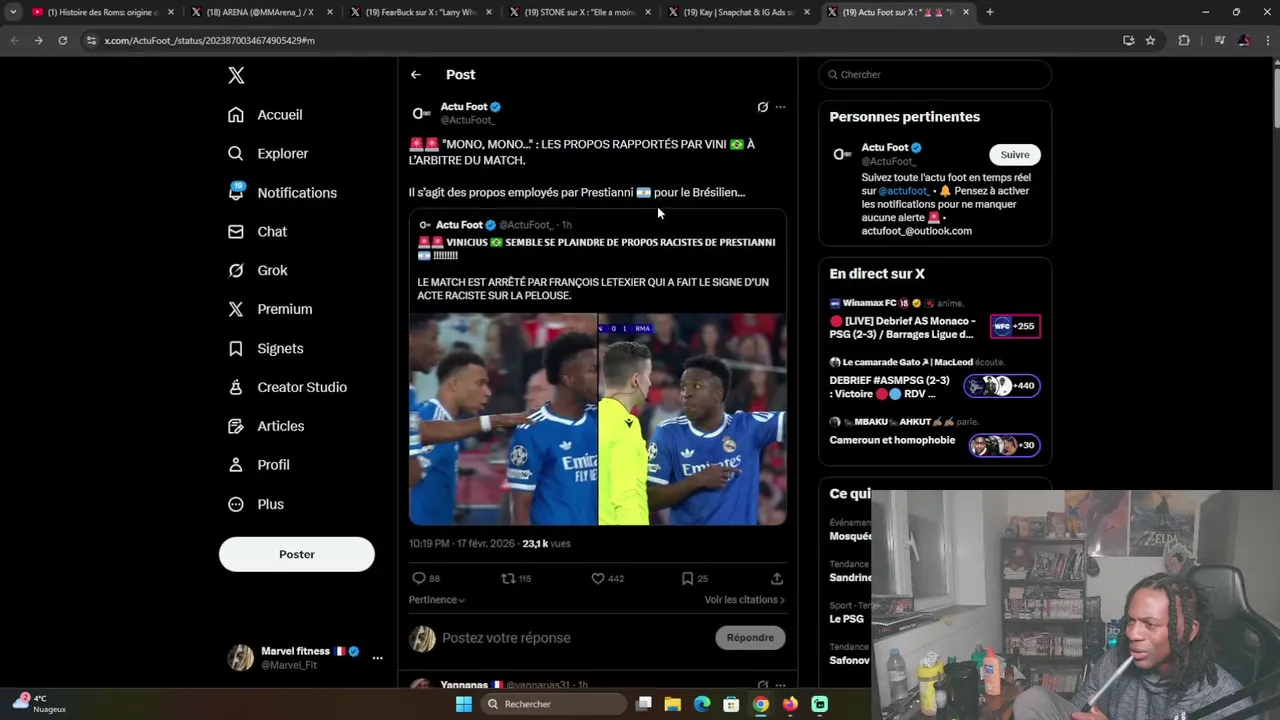Click the Marvel fitness profile avatar

click(x=240, y=657)
